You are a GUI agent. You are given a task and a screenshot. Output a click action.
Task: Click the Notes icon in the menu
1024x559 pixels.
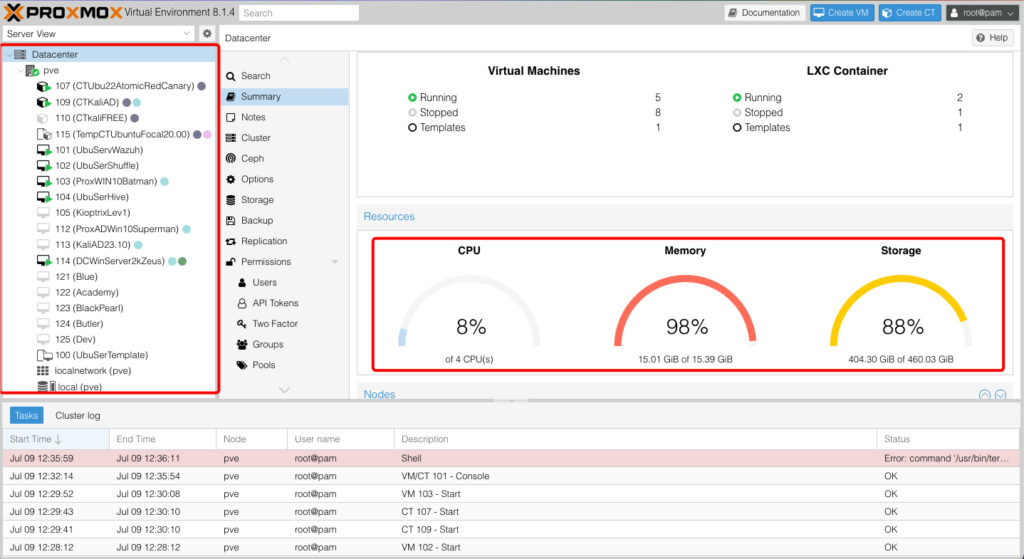231,118
